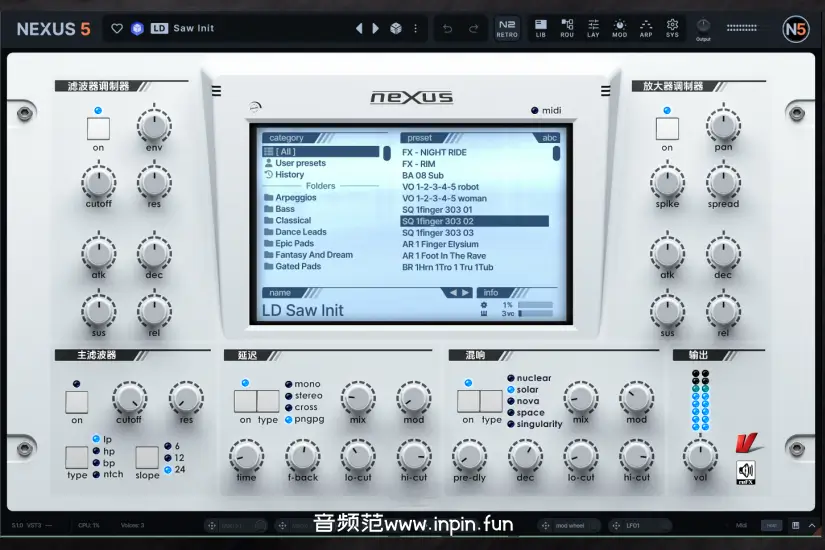
Task: Select the 12 slope option
Action: click(x=174, y=458)
